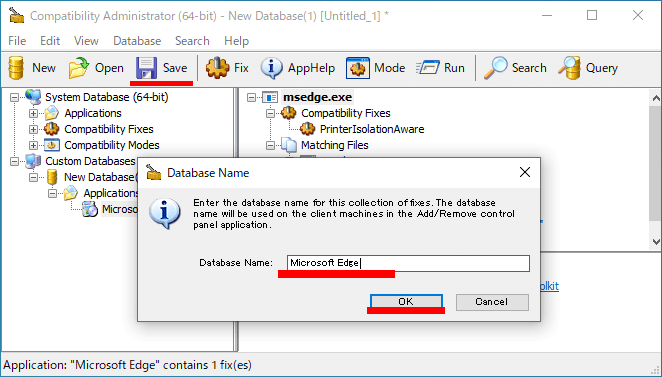This screenshot has width=662, height=377.
Task: Click the Custom Databases computer icon
Action: (x=33, y=161)
